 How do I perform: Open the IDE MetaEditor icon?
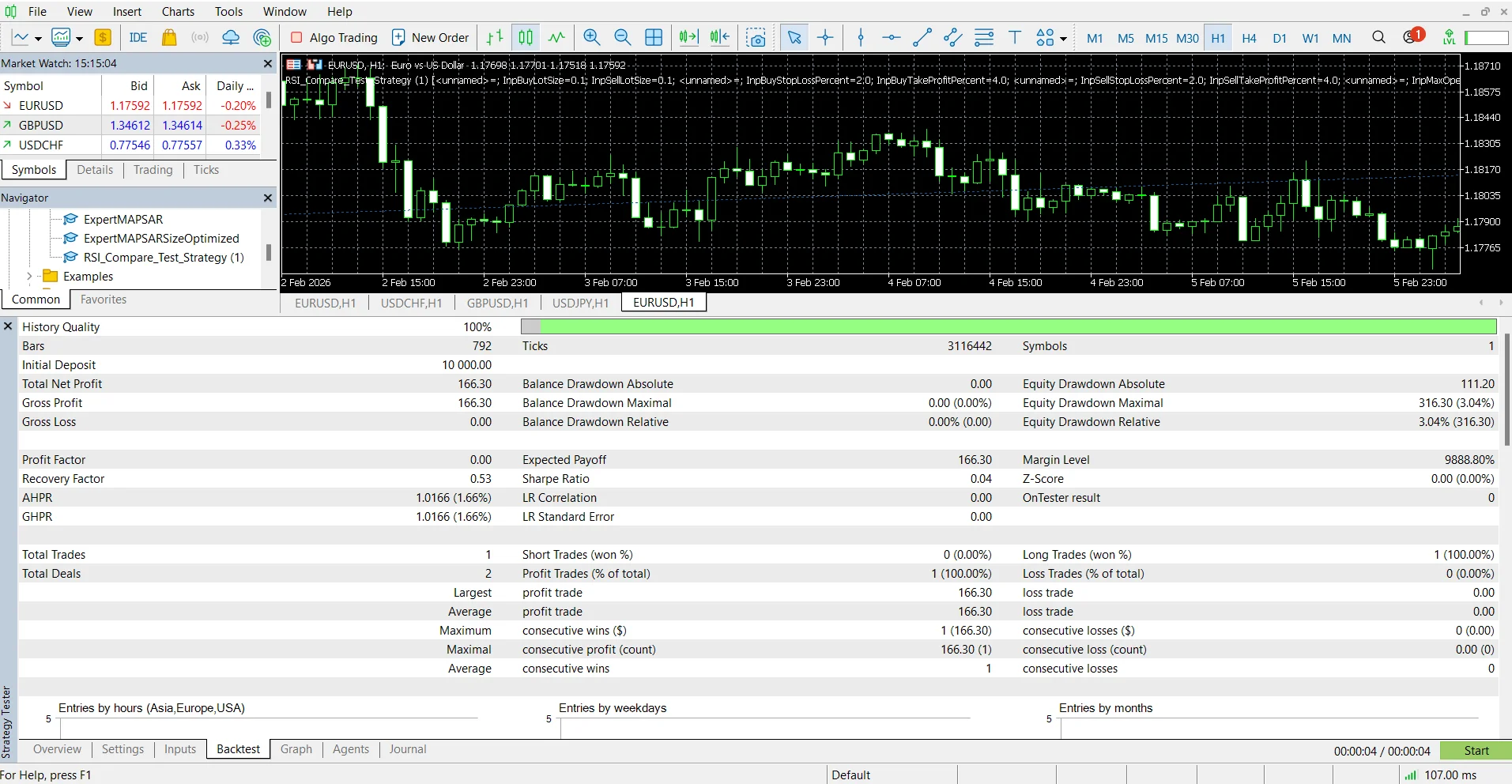coord(138,37)
